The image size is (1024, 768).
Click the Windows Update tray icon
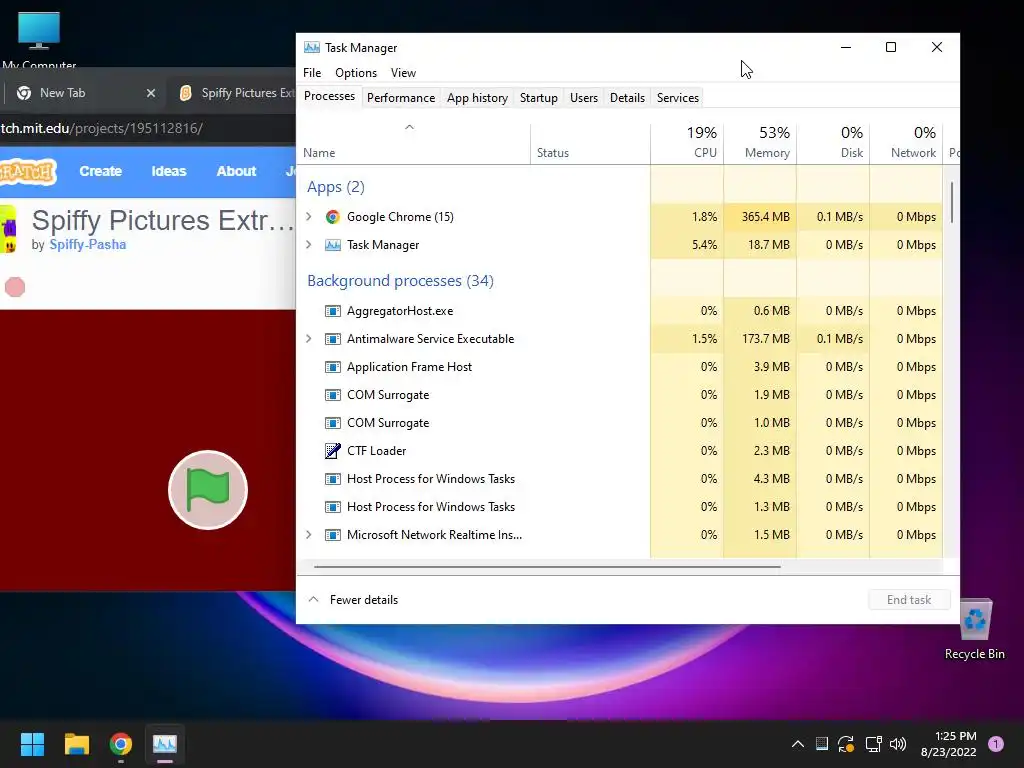[x=846, y=744]
